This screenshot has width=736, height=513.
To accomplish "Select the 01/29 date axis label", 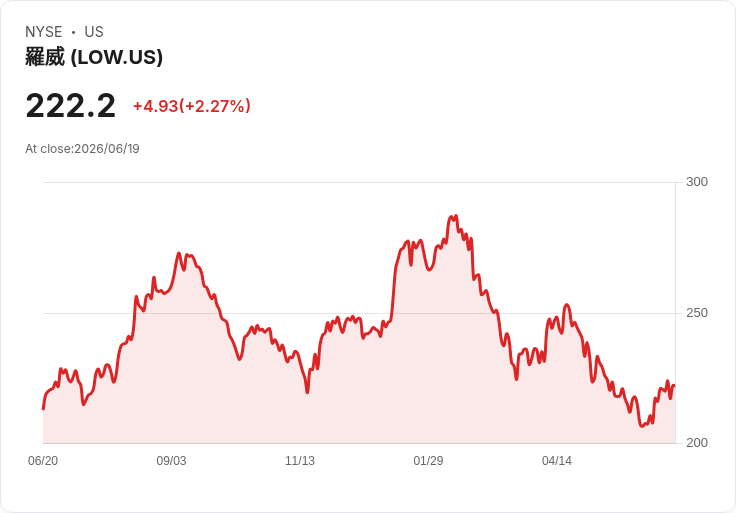I will [x=428, y=461].
